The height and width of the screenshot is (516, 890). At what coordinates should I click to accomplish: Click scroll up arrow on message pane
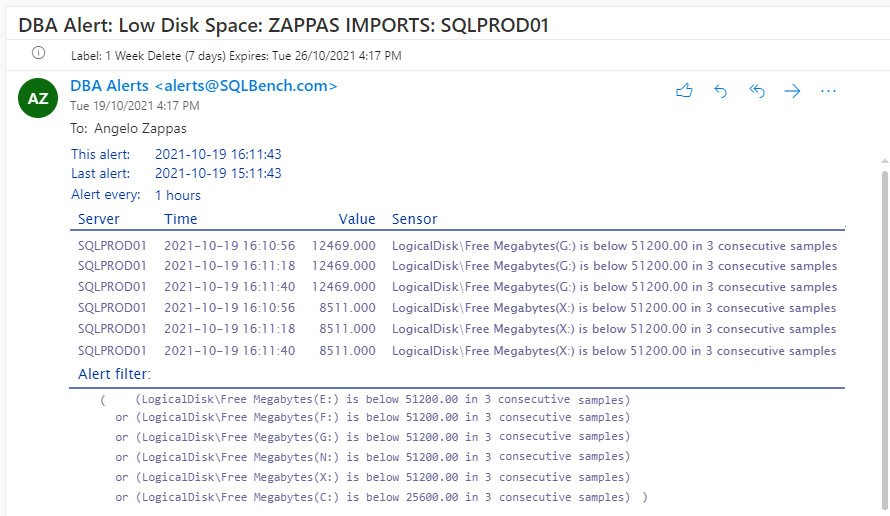click(884, 162)
